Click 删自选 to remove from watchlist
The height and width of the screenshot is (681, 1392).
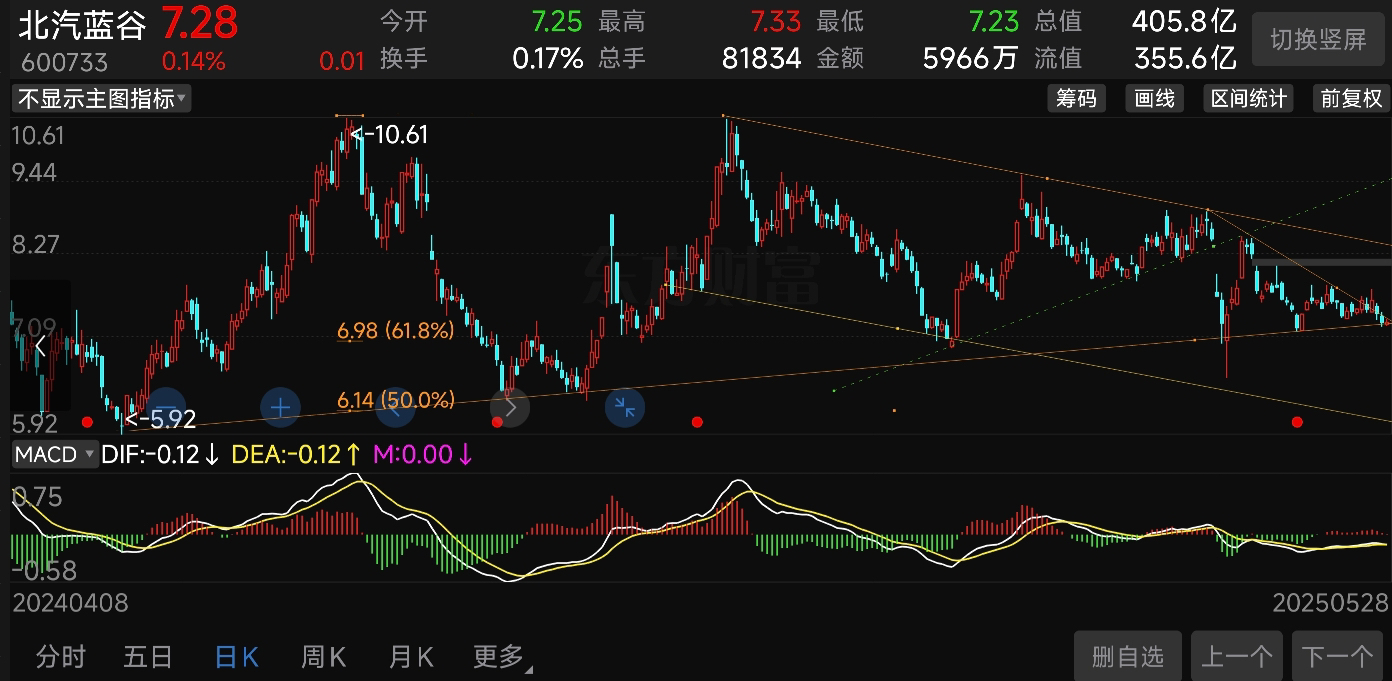click(1128, 656)
